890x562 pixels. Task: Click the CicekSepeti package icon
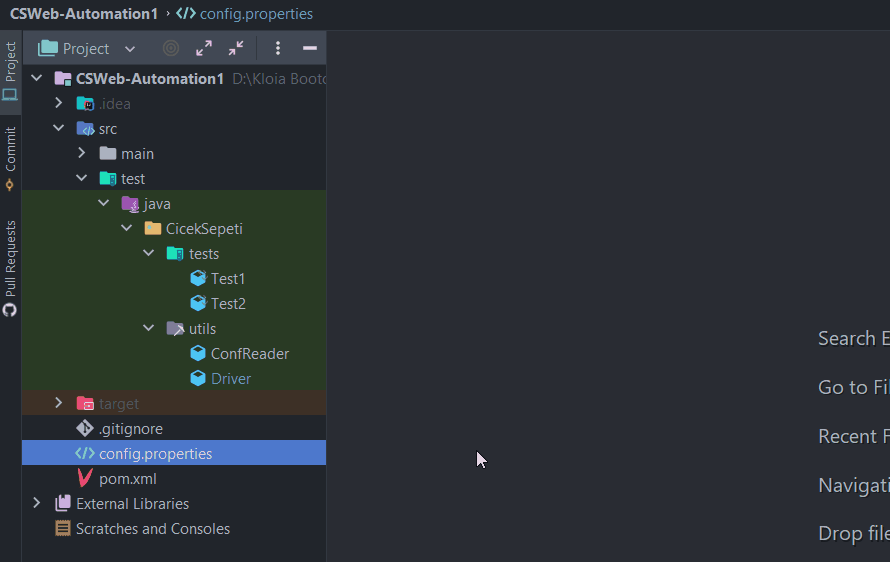(x=153, y=228)
